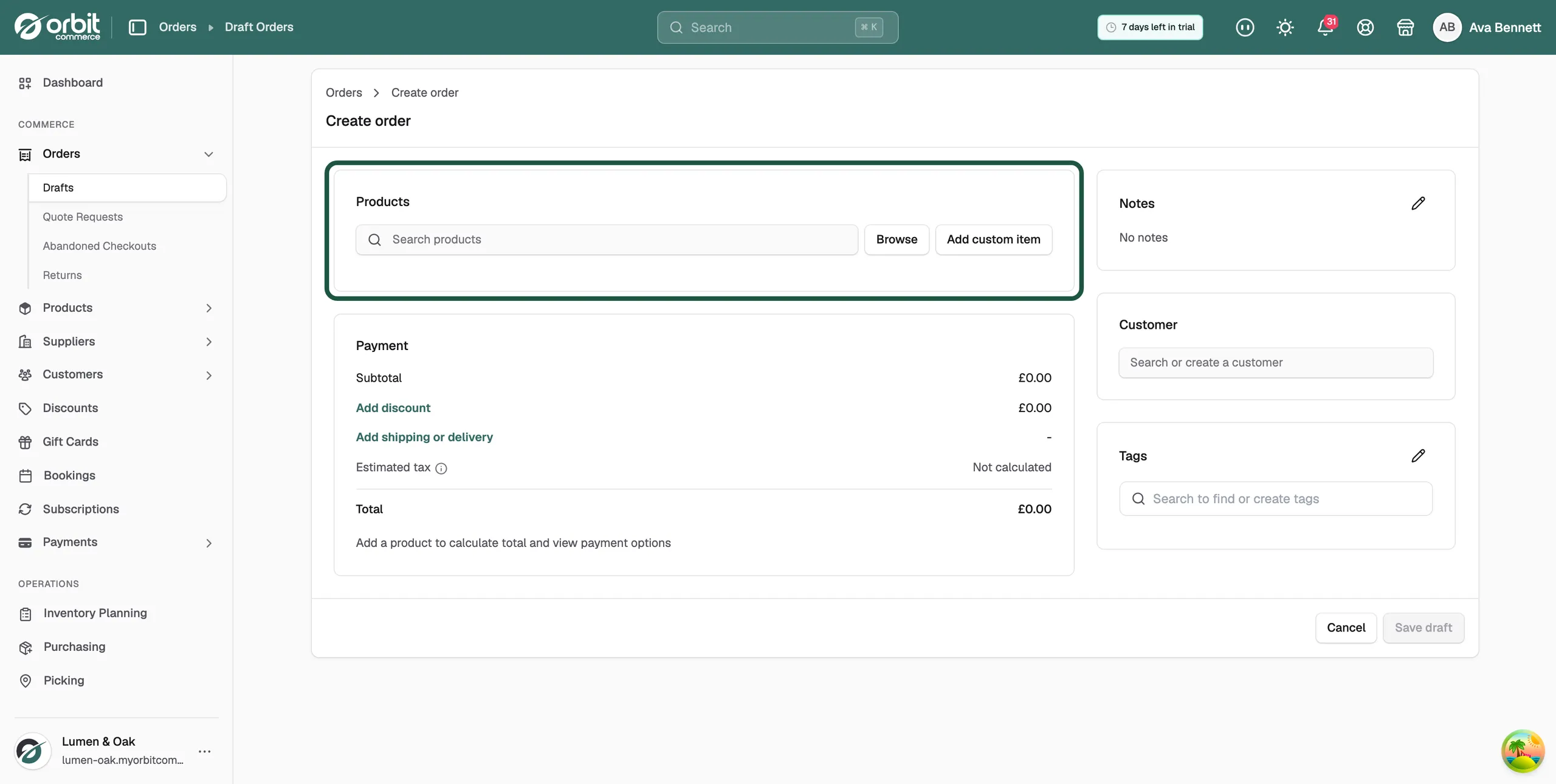
Task: Click the Add custom item button
Action: 993,239
